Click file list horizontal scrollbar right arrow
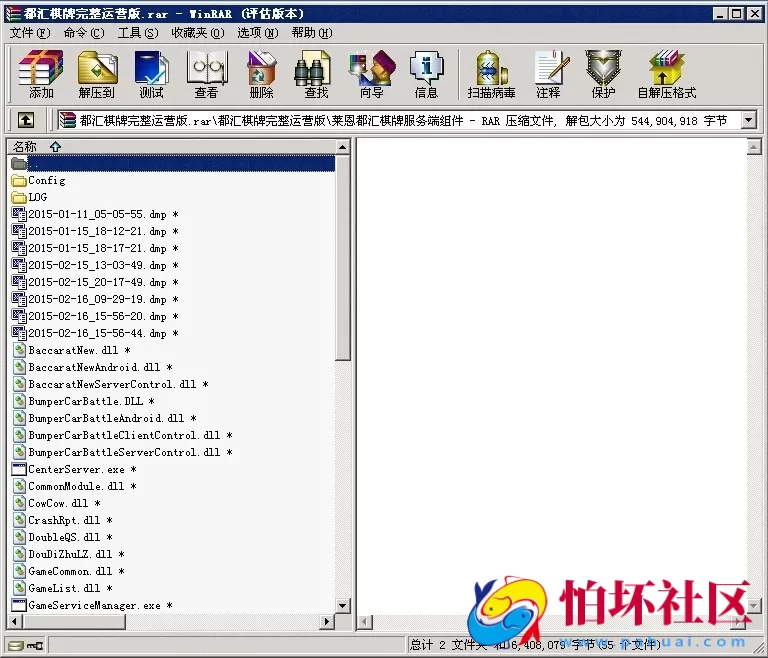This screenshot has width=768, height=658. point(326,622)
